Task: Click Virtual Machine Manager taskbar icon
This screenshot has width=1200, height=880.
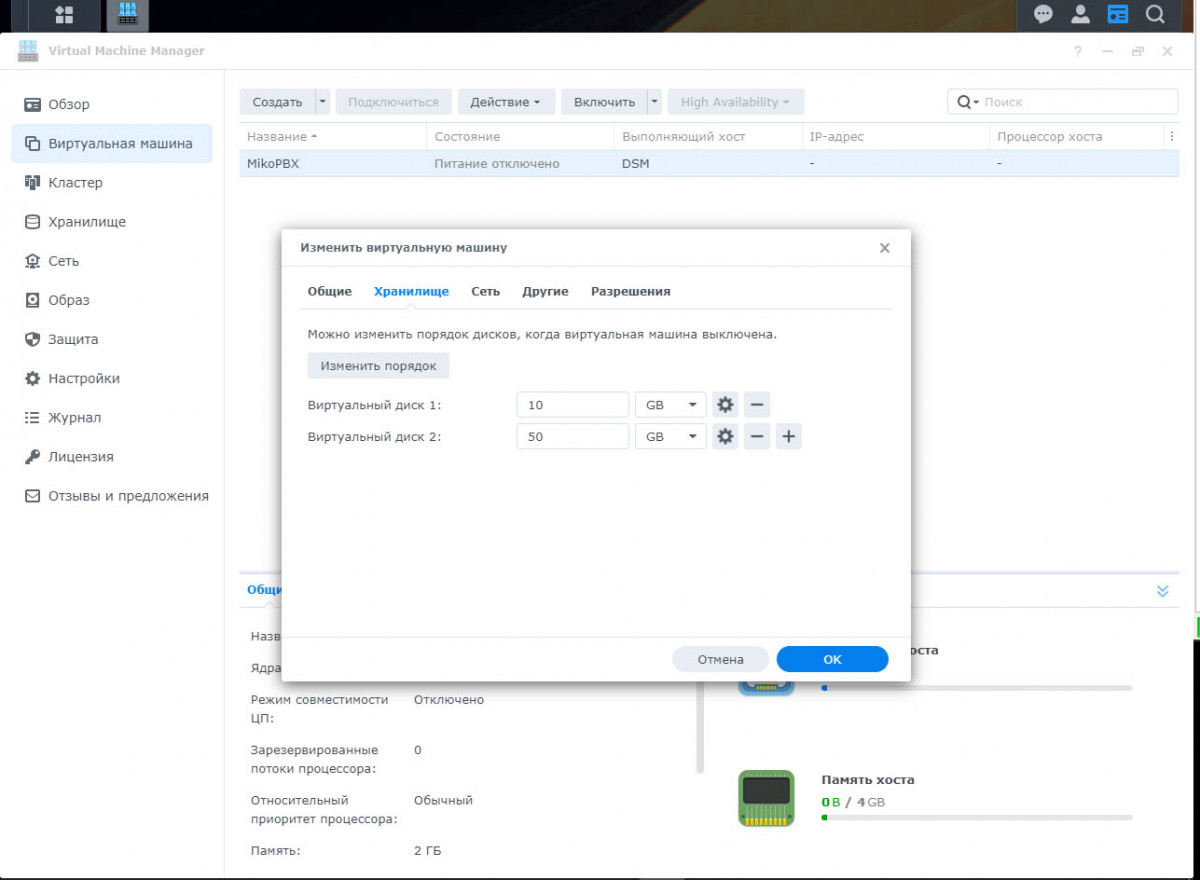Action: 126,15
